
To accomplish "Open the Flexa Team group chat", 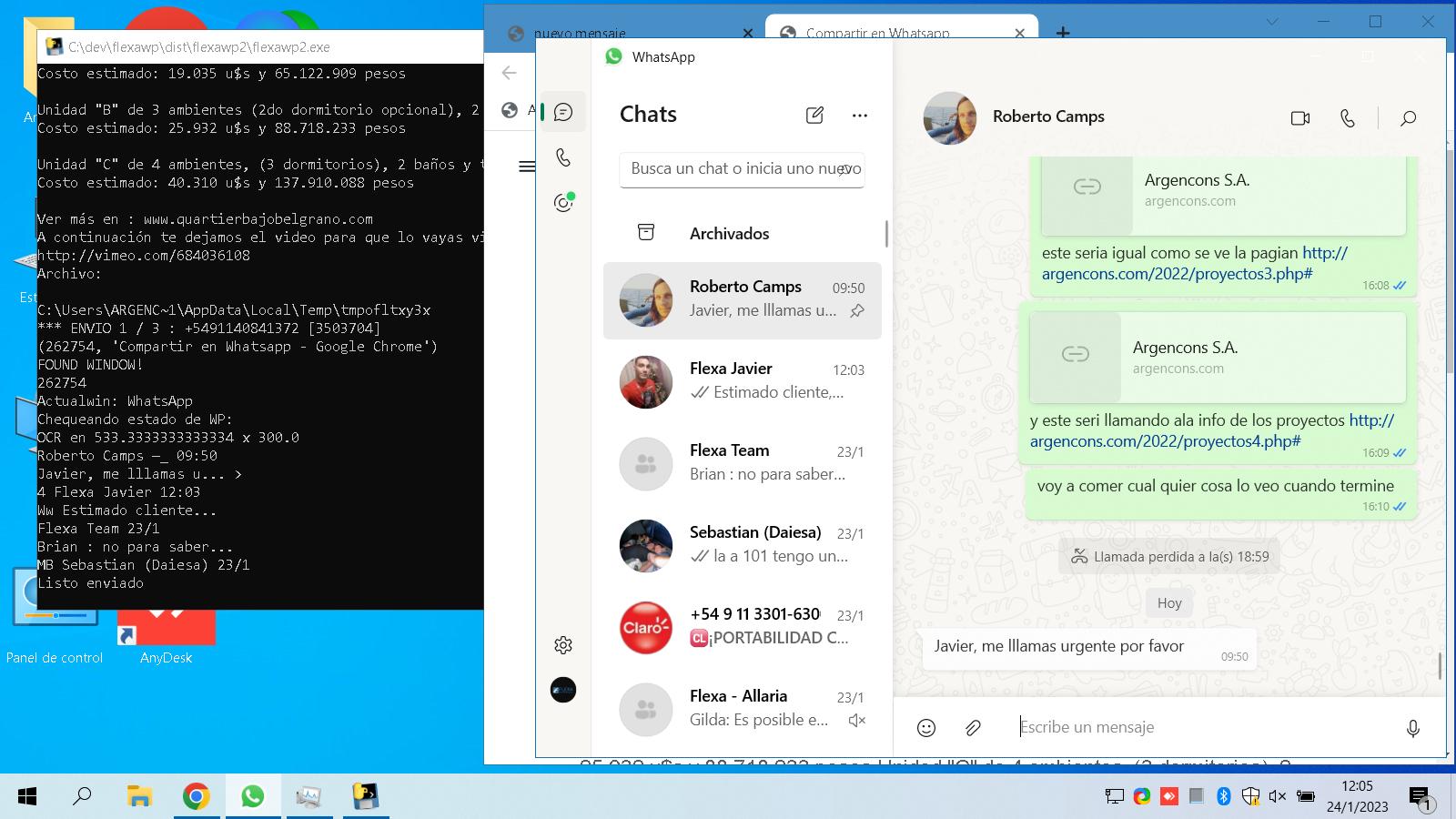I will pos(743,463).
